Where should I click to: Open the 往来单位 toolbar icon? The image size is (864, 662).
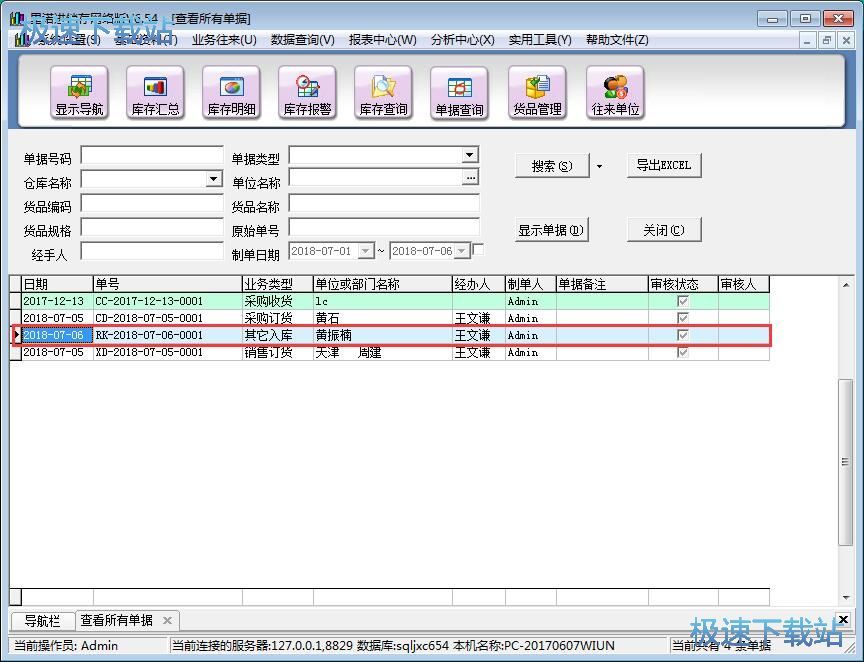pyautogui.click(x=615, y=92)
